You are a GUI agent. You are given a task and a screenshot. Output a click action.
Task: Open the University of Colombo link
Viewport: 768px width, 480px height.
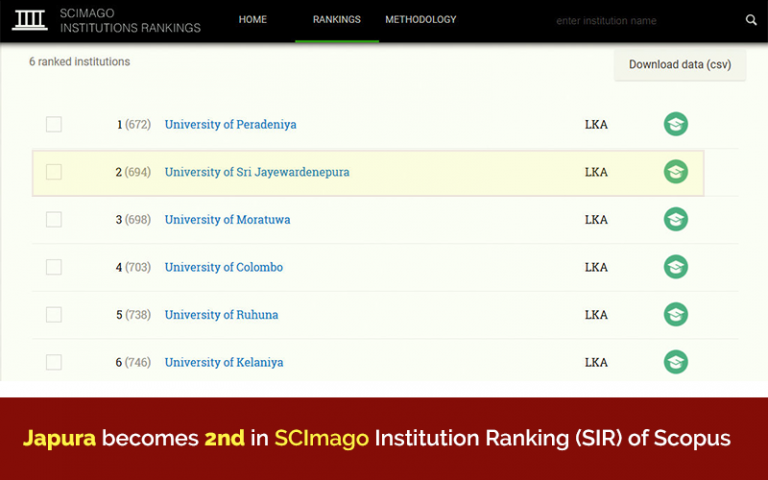pos(224,267)
